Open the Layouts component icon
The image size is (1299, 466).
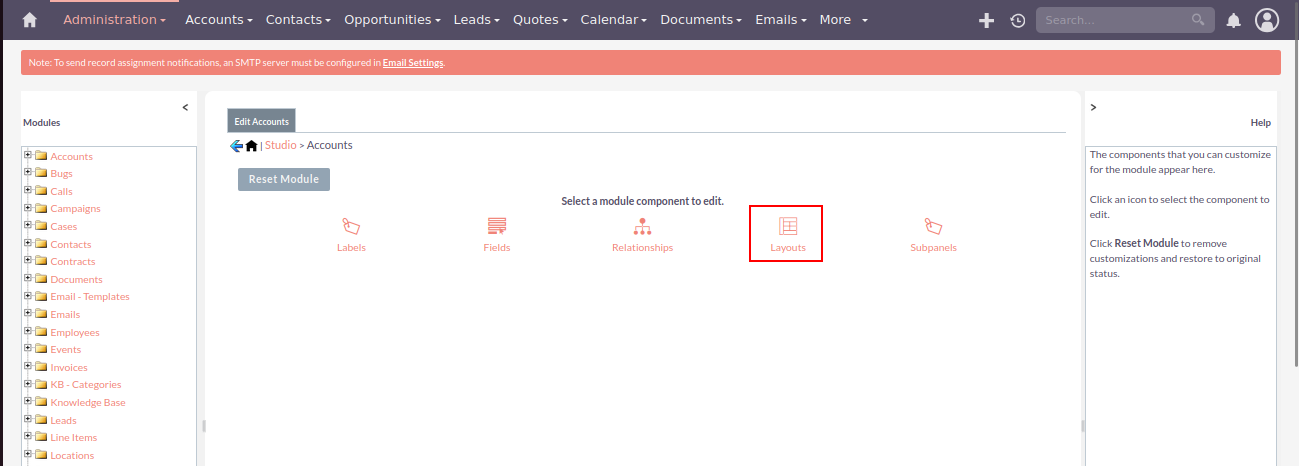pyautogui.click(x=787, y=227)
